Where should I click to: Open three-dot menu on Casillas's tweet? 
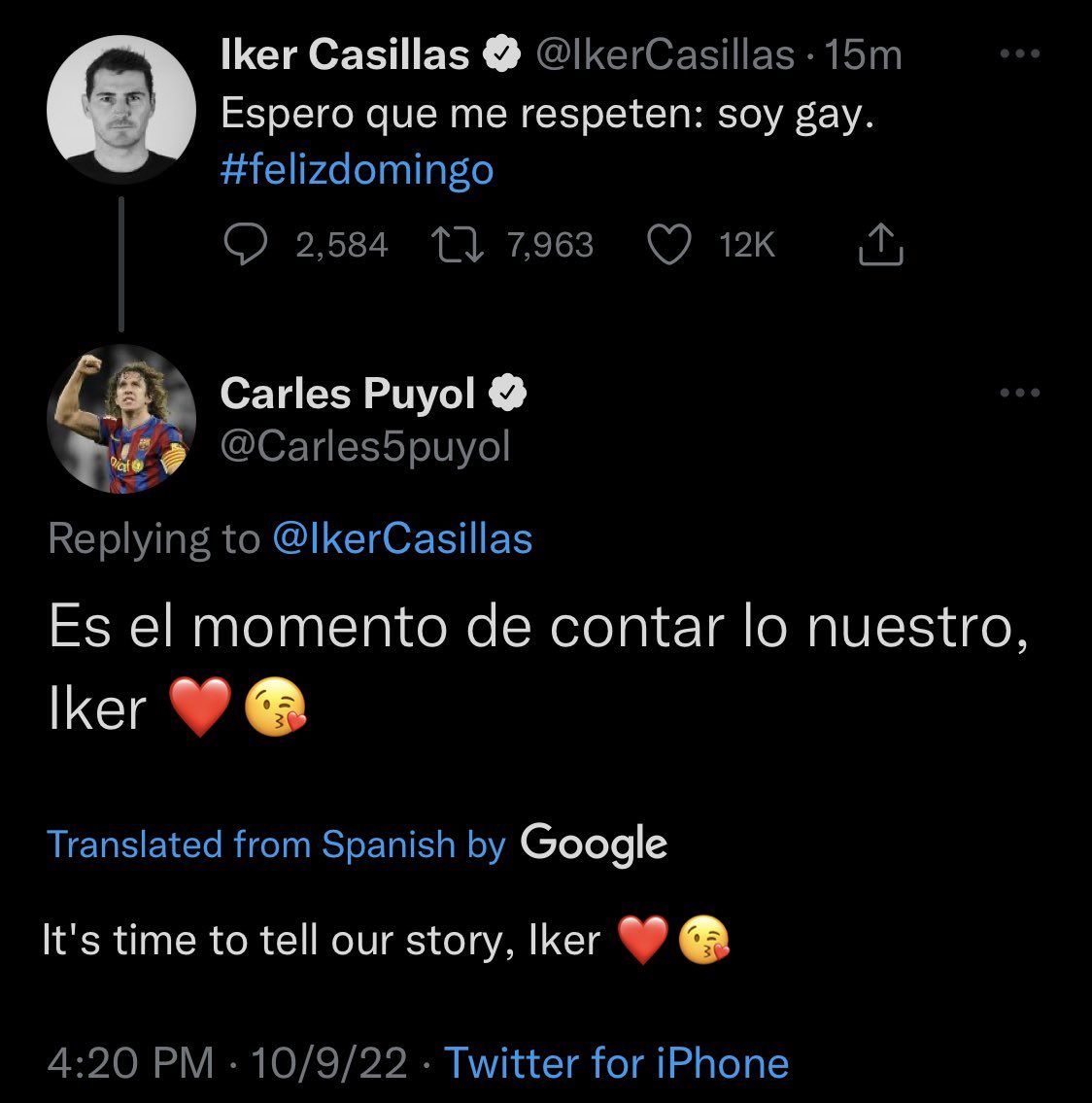[1019, 55]
